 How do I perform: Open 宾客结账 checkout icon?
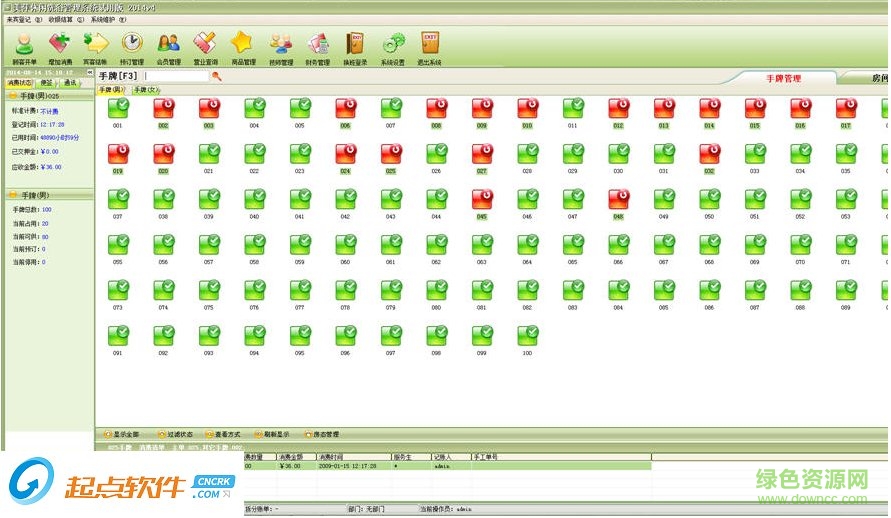point(95,48)
